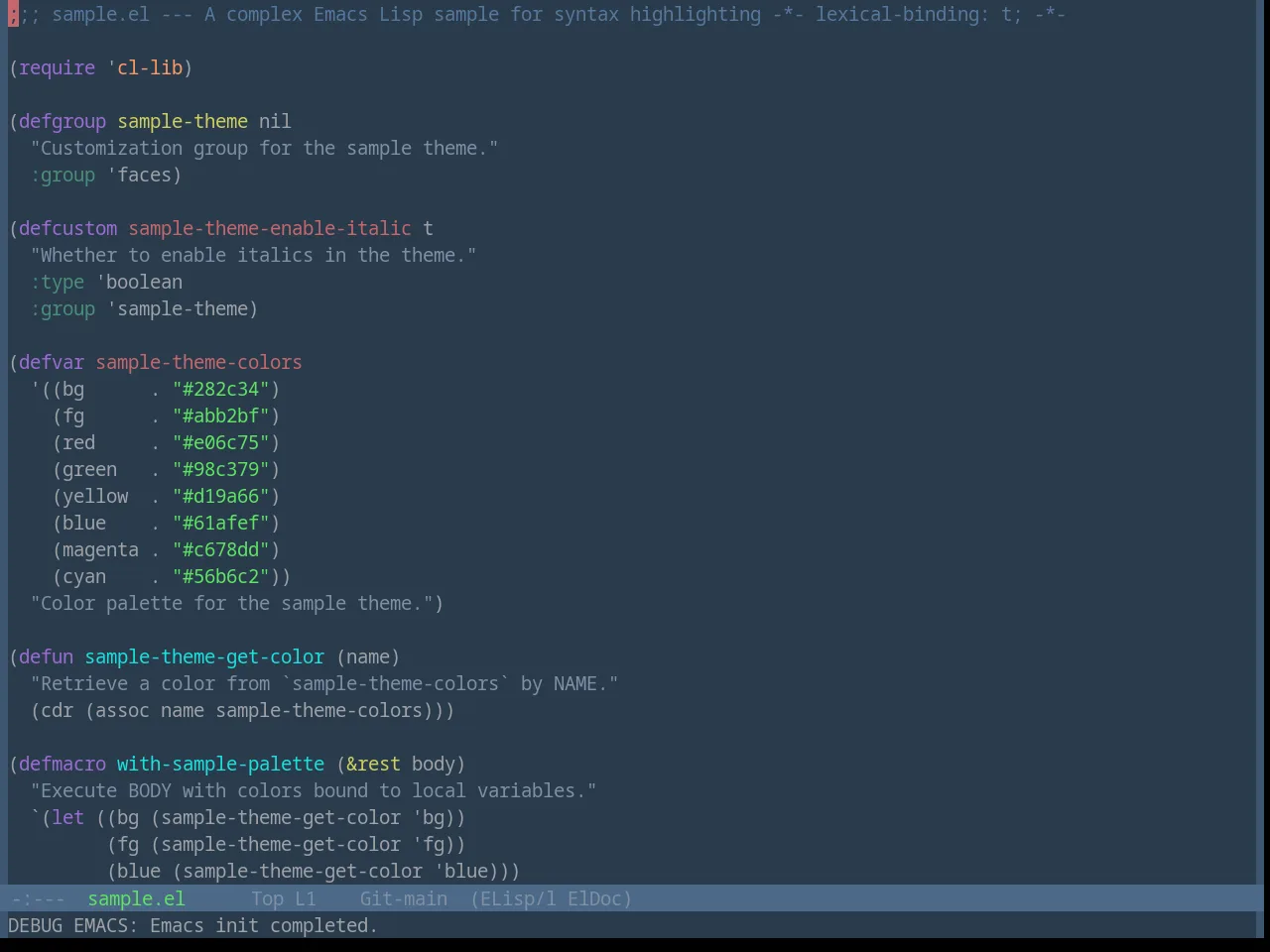The width and height of the screenshot is (1270, 952).
Task: Click the defcustom keyword
Action: click(67, 228)
